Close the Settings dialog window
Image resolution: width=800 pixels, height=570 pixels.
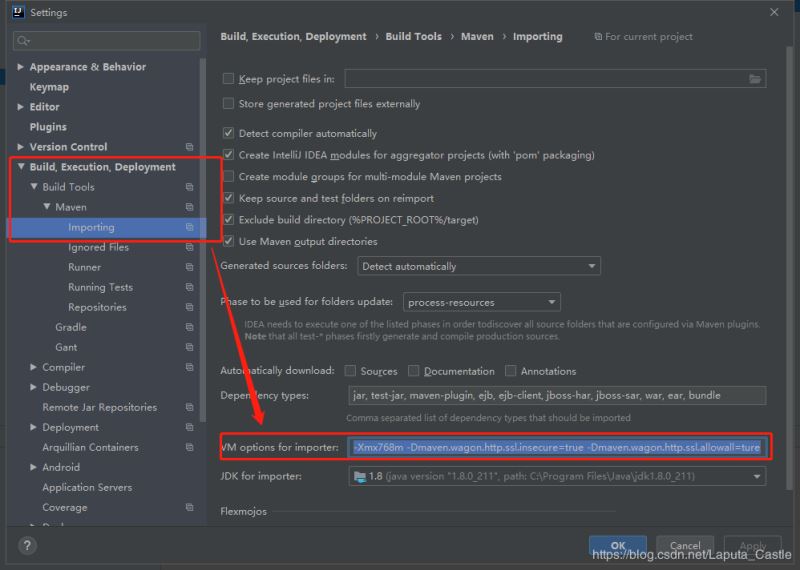pyautogui.click(x=774, y=12)
